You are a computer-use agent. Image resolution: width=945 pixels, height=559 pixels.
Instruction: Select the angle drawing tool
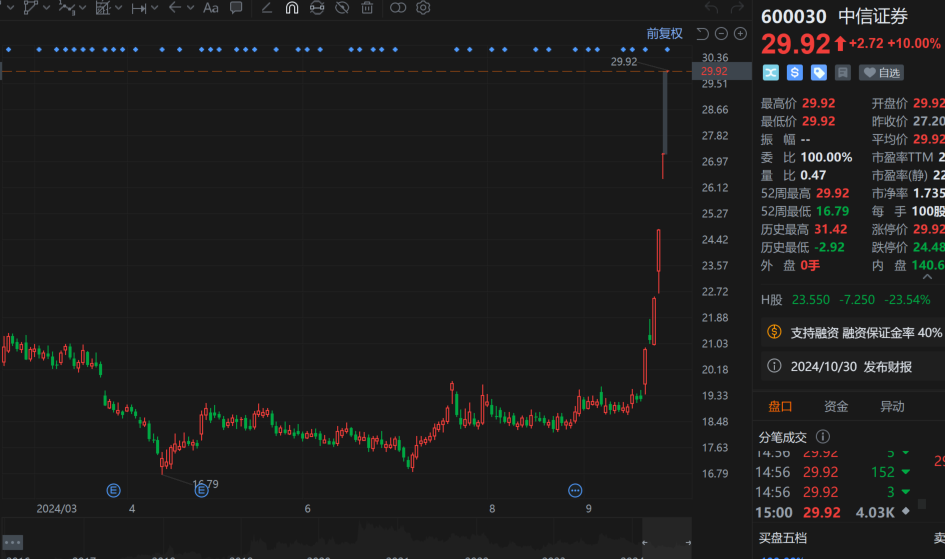266,8
